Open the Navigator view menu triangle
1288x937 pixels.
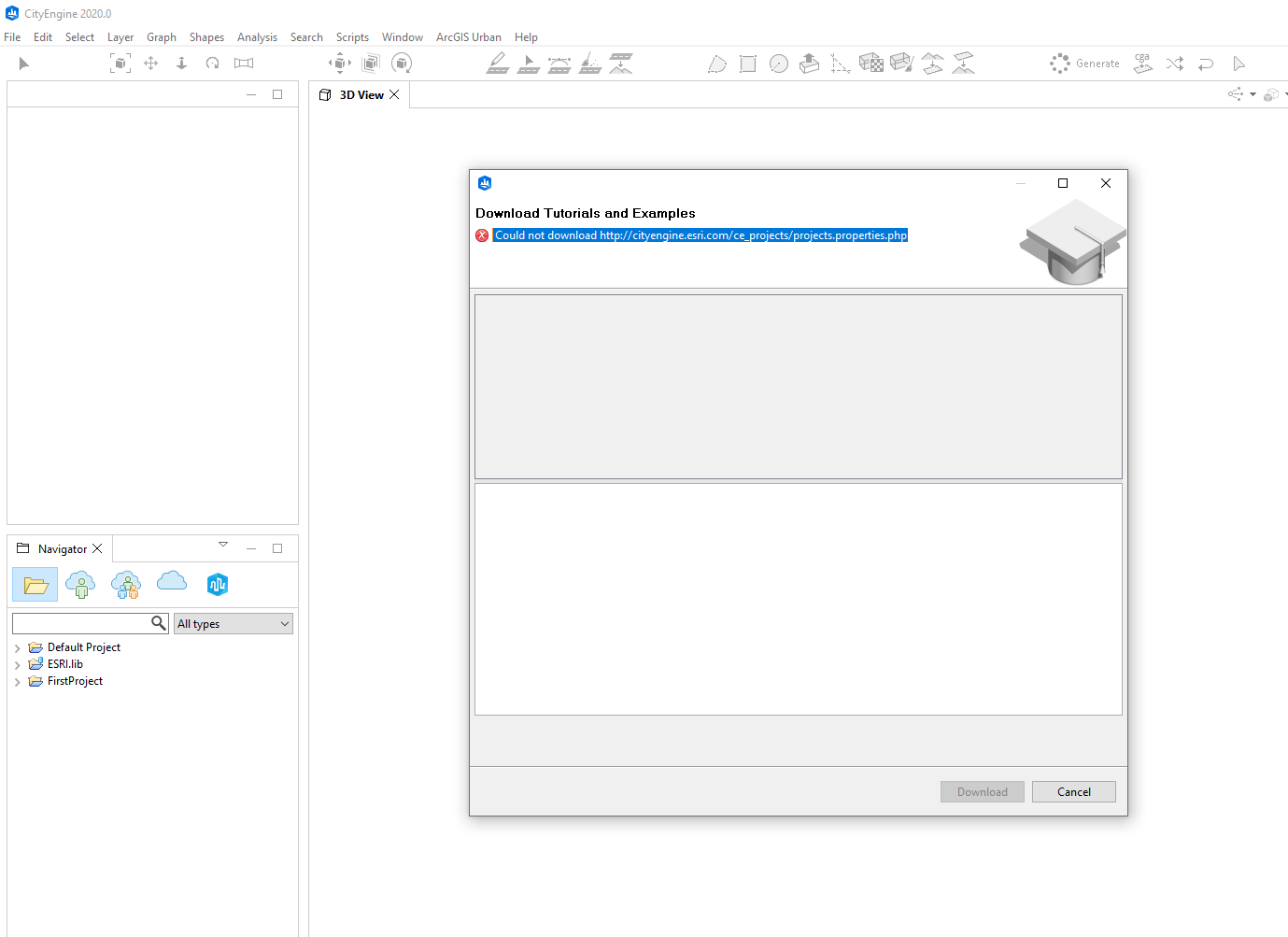[223, 545]
